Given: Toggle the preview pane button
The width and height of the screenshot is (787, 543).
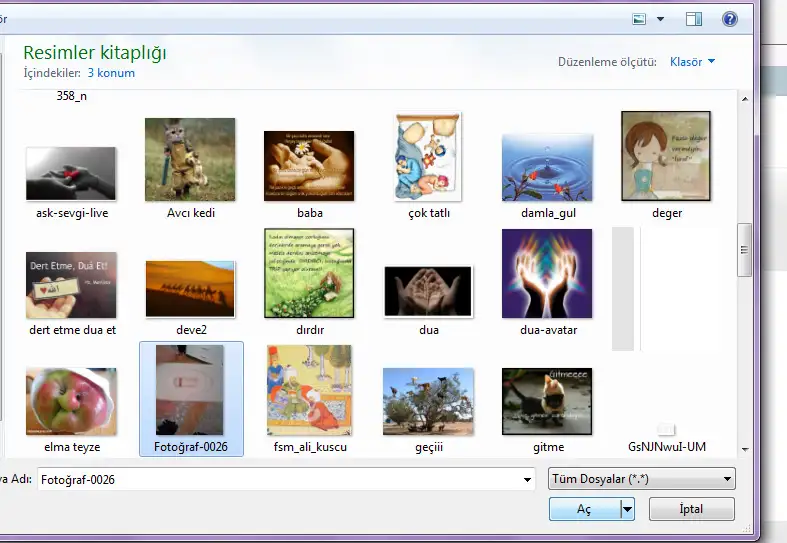Looking at the screenshot, I should pyautogui.click(x=694, y=19).
